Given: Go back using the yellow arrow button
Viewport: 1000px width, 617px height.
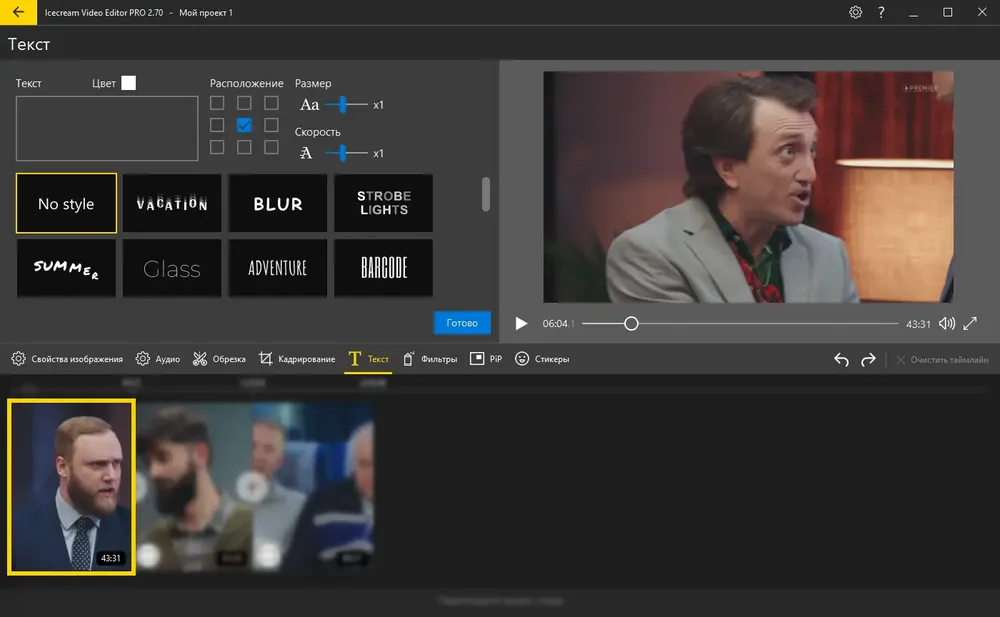Looking at the screenshot, I should point(18,12).
